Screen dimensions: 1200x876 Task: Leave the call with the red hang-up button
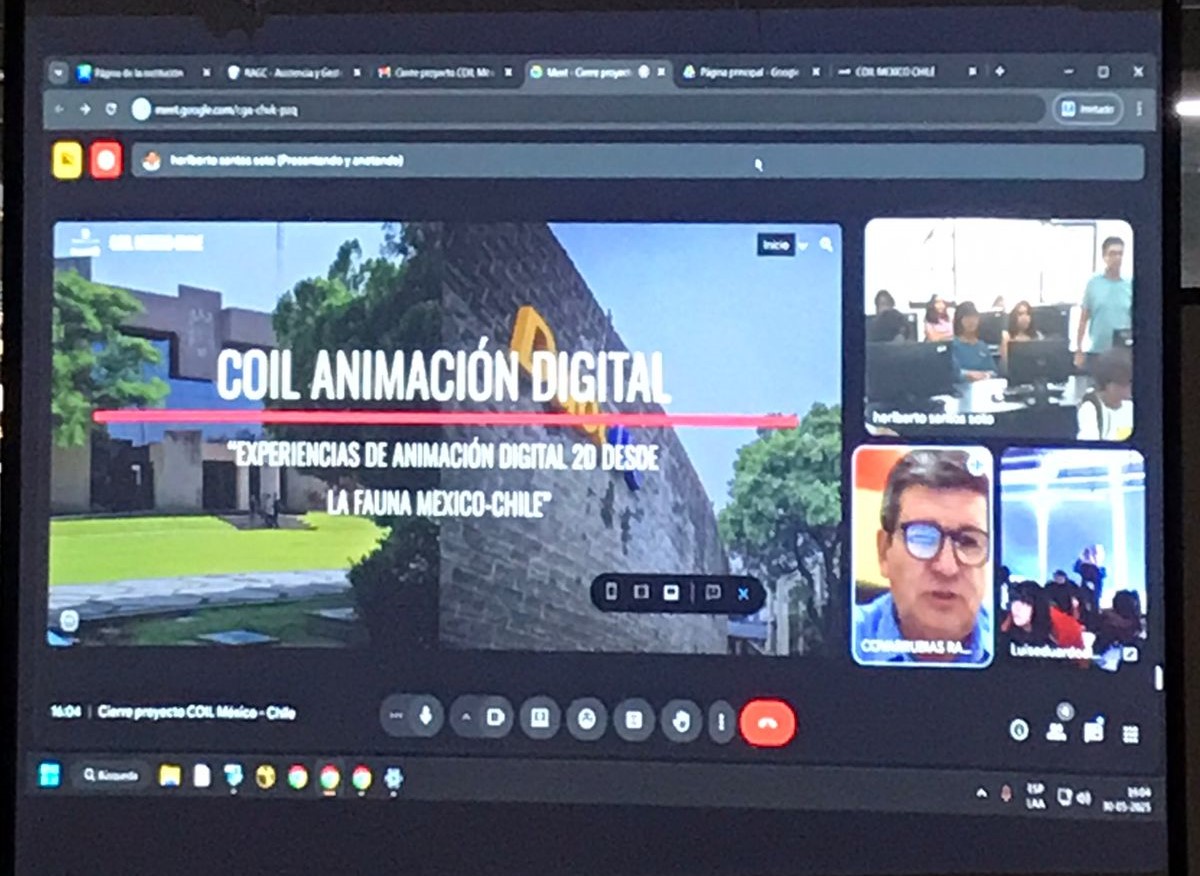[767, 722]
